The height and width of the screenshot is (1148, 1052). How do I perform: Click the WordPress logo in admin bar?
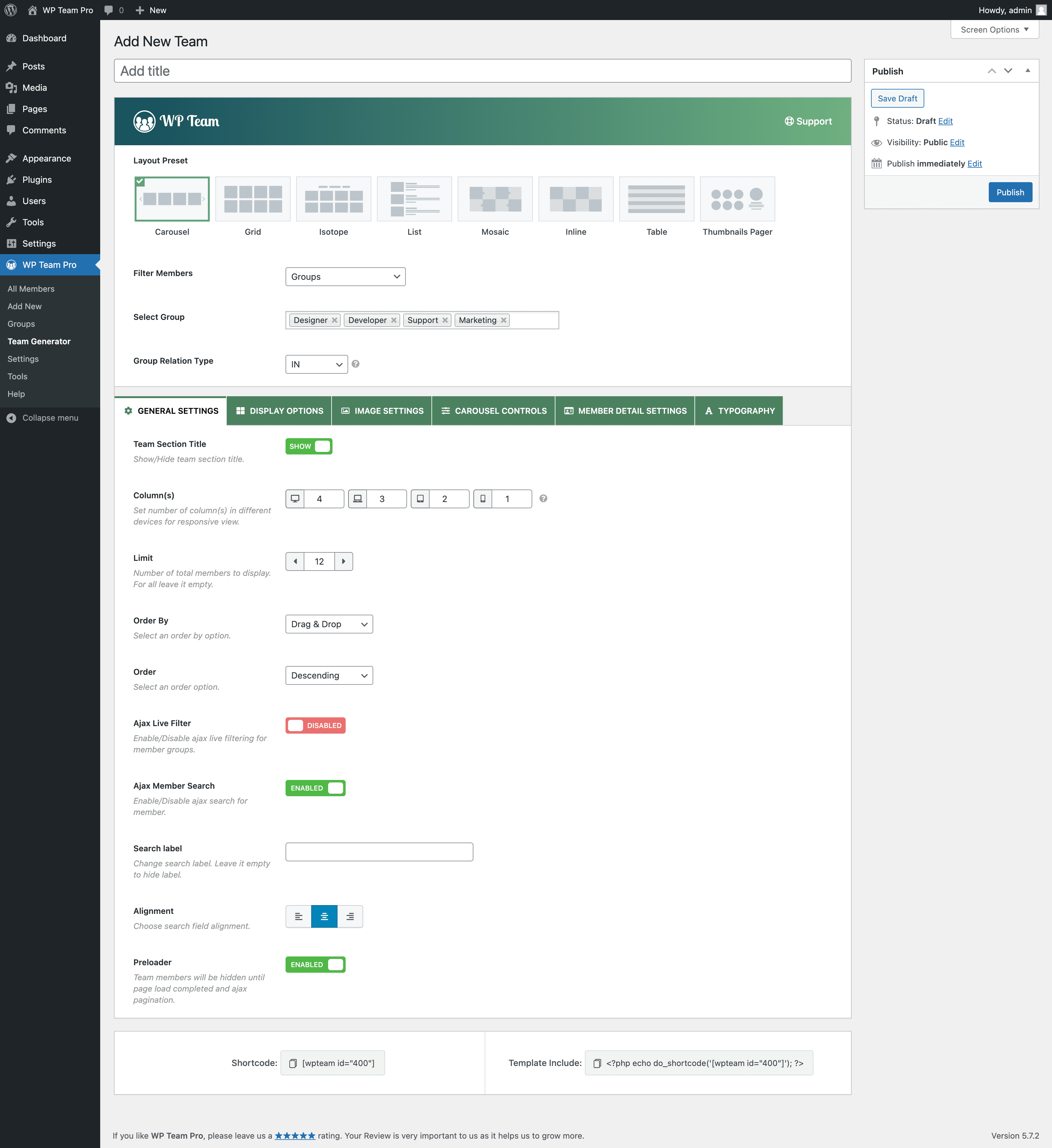[x=11, y=10]
